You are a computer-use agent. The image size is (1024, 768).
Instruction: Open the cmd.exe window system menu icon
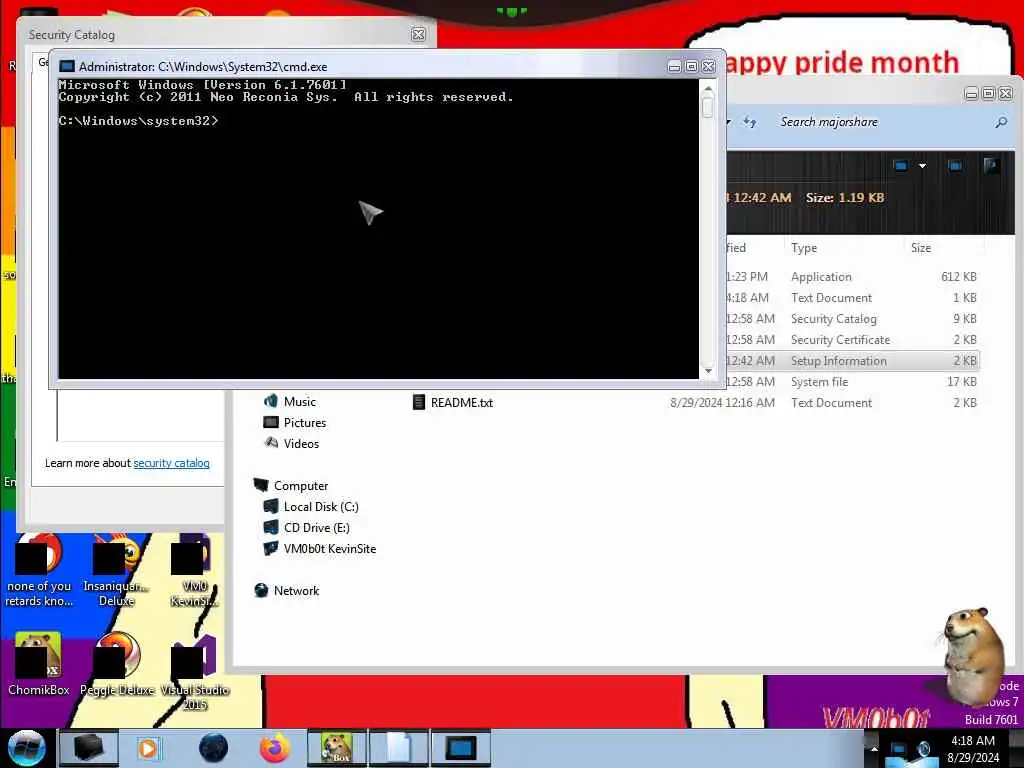pyautogui.click(x=67, y=67)
